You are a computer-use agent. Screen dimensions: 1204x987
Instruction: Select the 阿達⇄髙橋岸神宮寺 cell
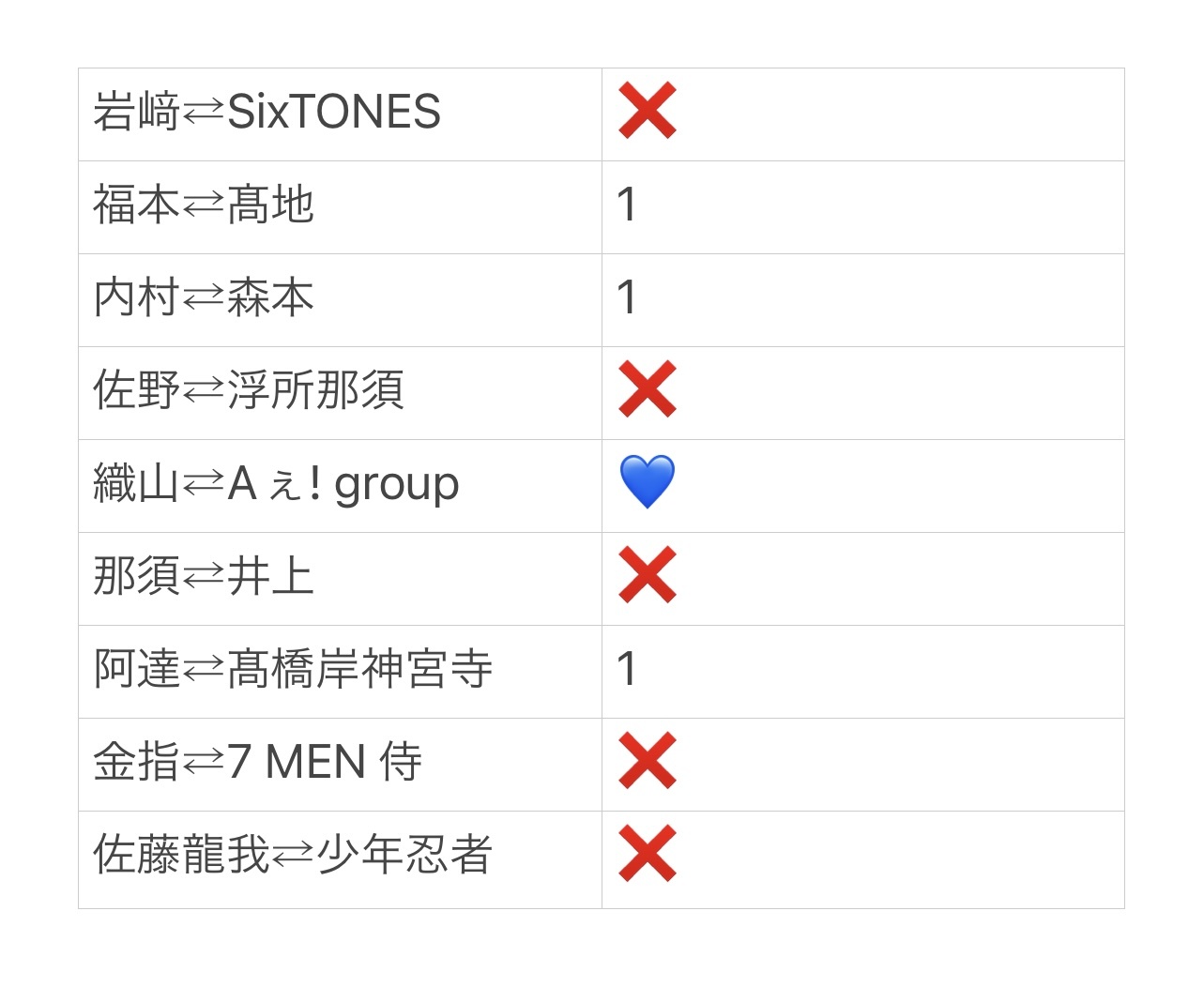(x=340, y=672)
